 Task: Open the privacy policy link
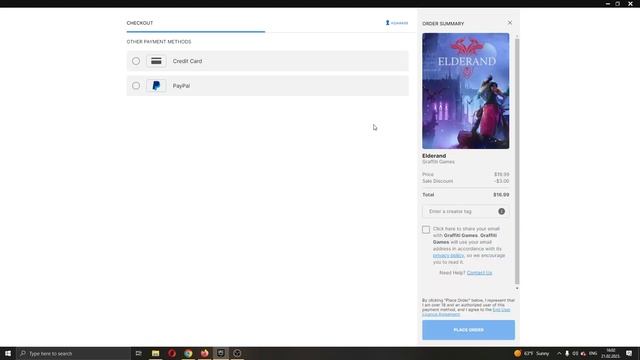[448, 256]
